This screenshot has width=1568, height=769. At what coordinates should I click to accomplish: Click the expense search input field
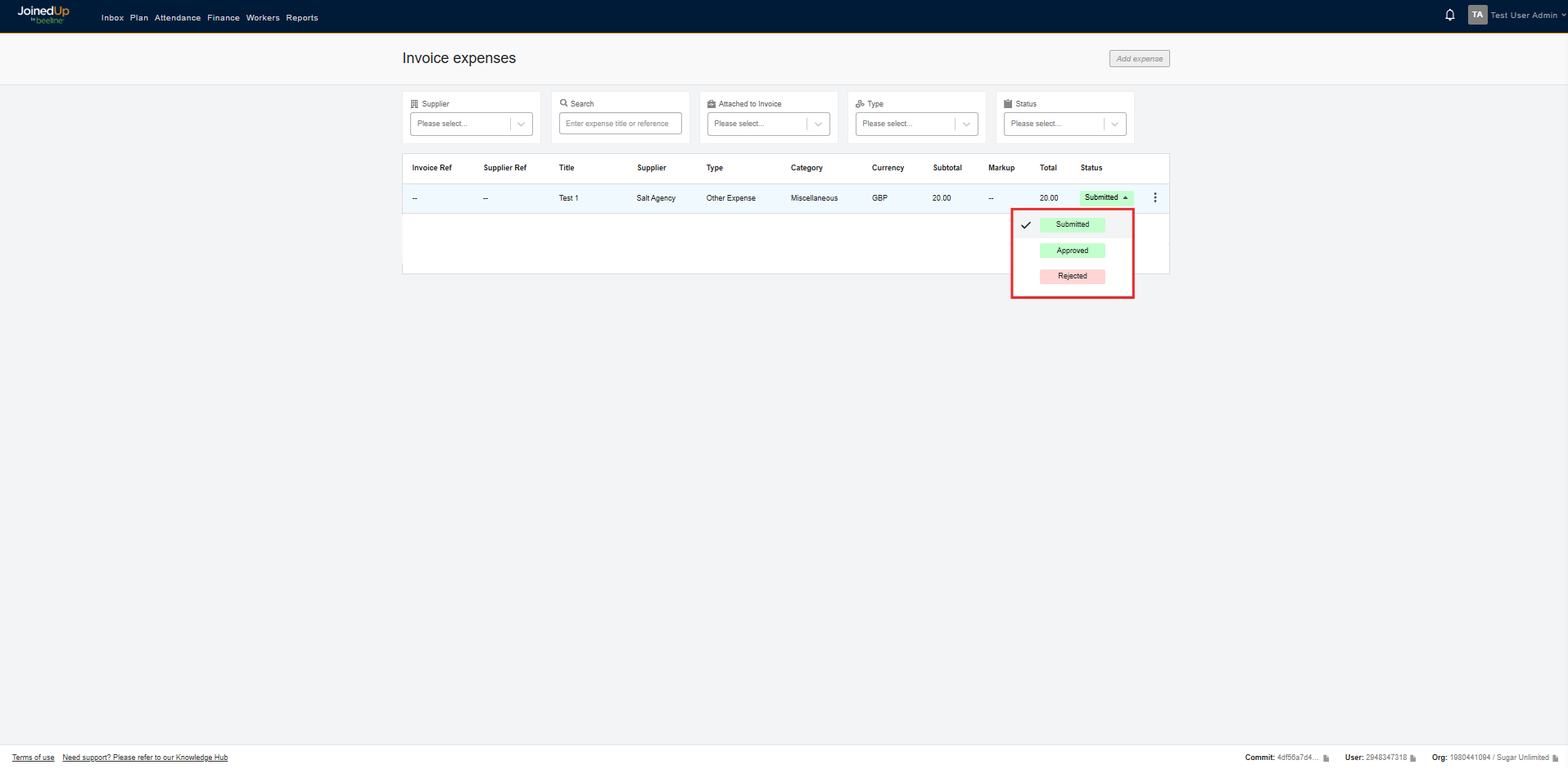(620, 124)
